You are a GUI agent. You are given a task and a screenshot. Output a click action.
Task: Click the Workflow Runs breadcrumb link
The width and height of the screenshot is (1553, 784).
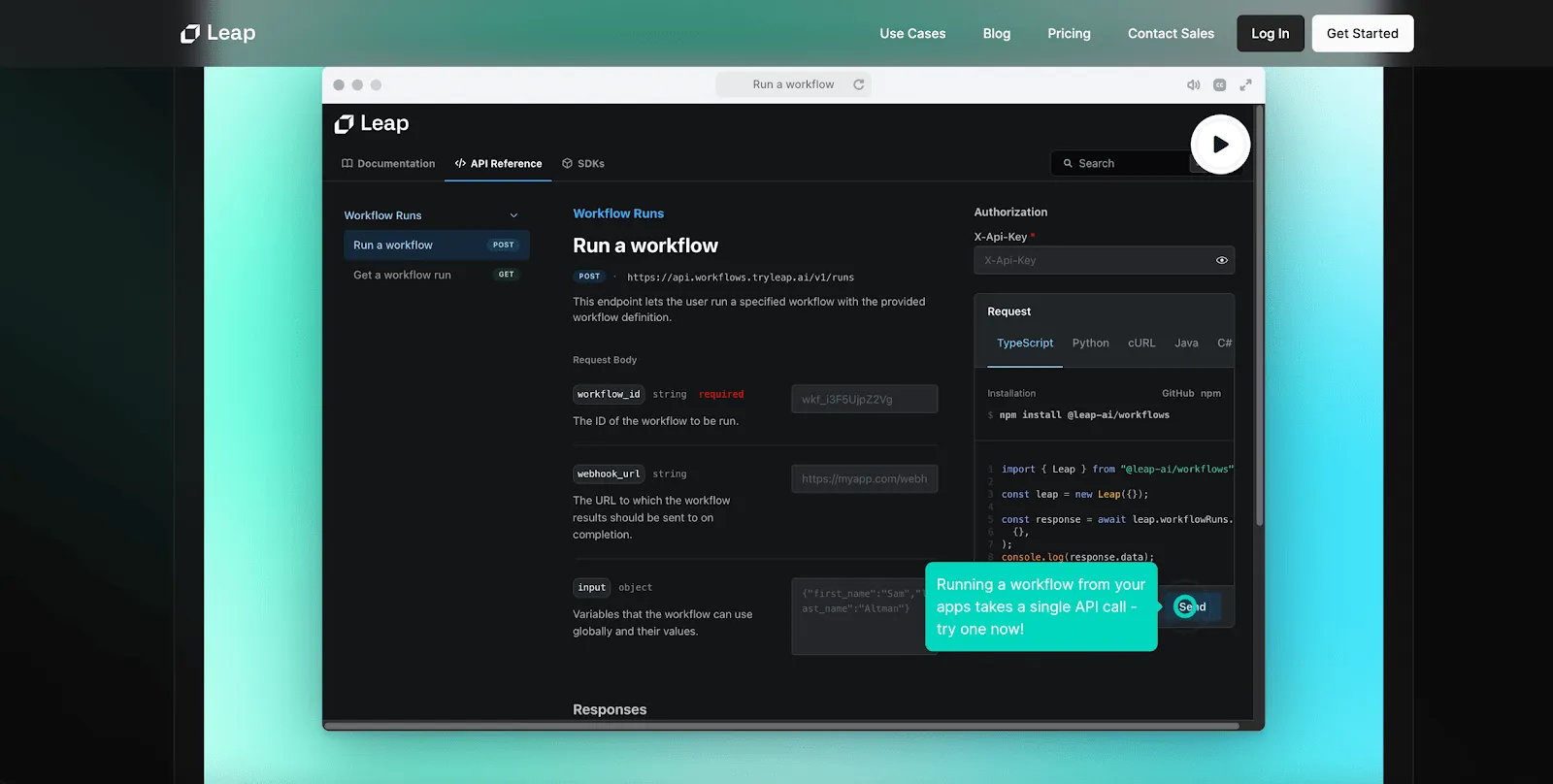tap(618, 213)
